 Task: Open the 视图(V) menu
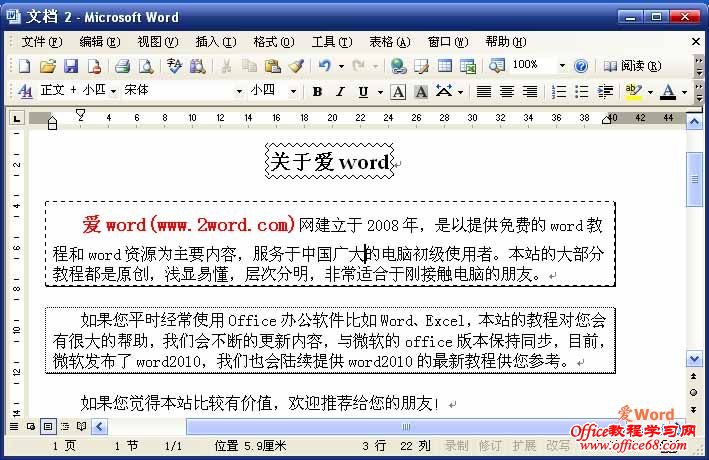coord(158,42)
